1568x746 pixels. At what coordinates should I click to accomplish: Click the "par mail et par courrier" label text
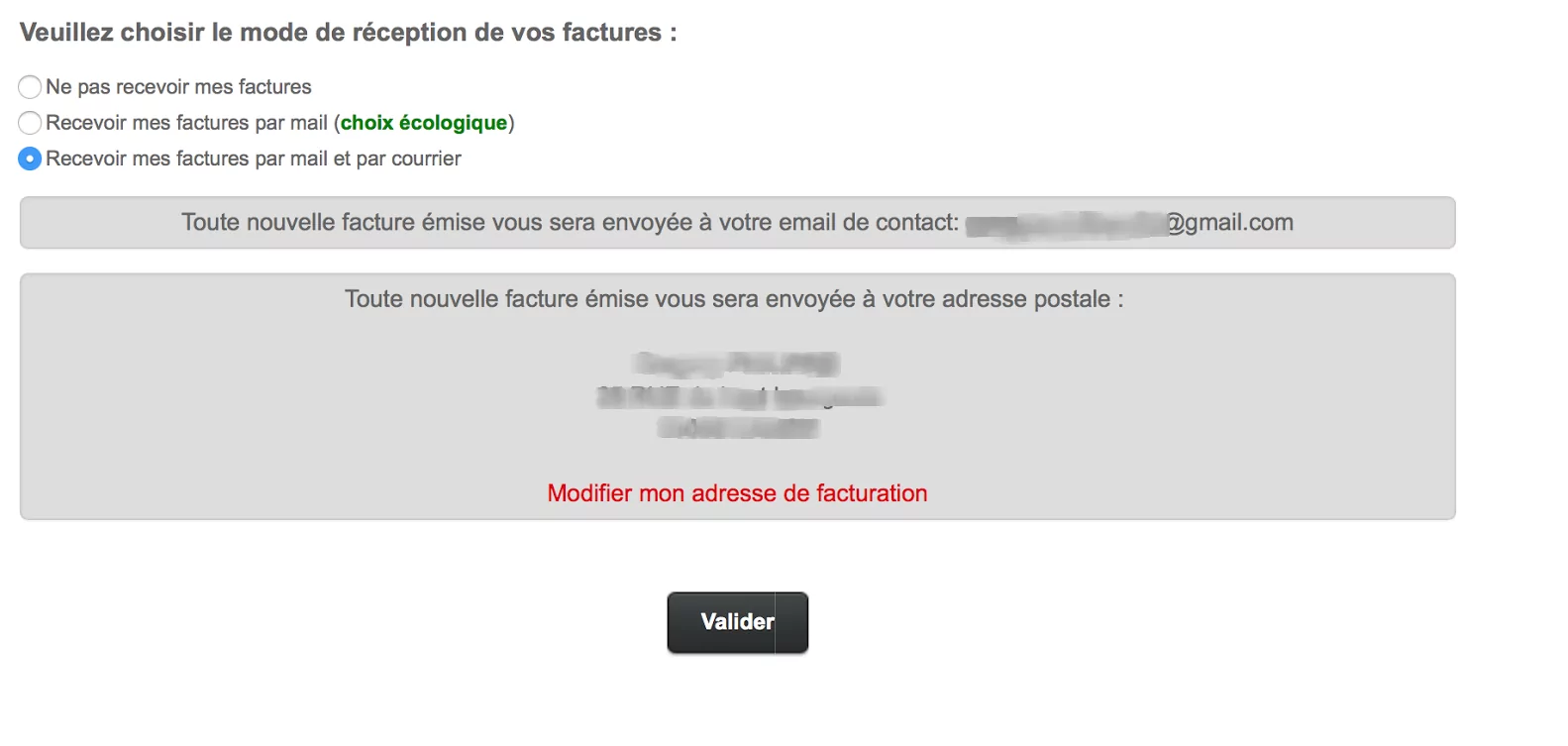[x=254, y=159]
